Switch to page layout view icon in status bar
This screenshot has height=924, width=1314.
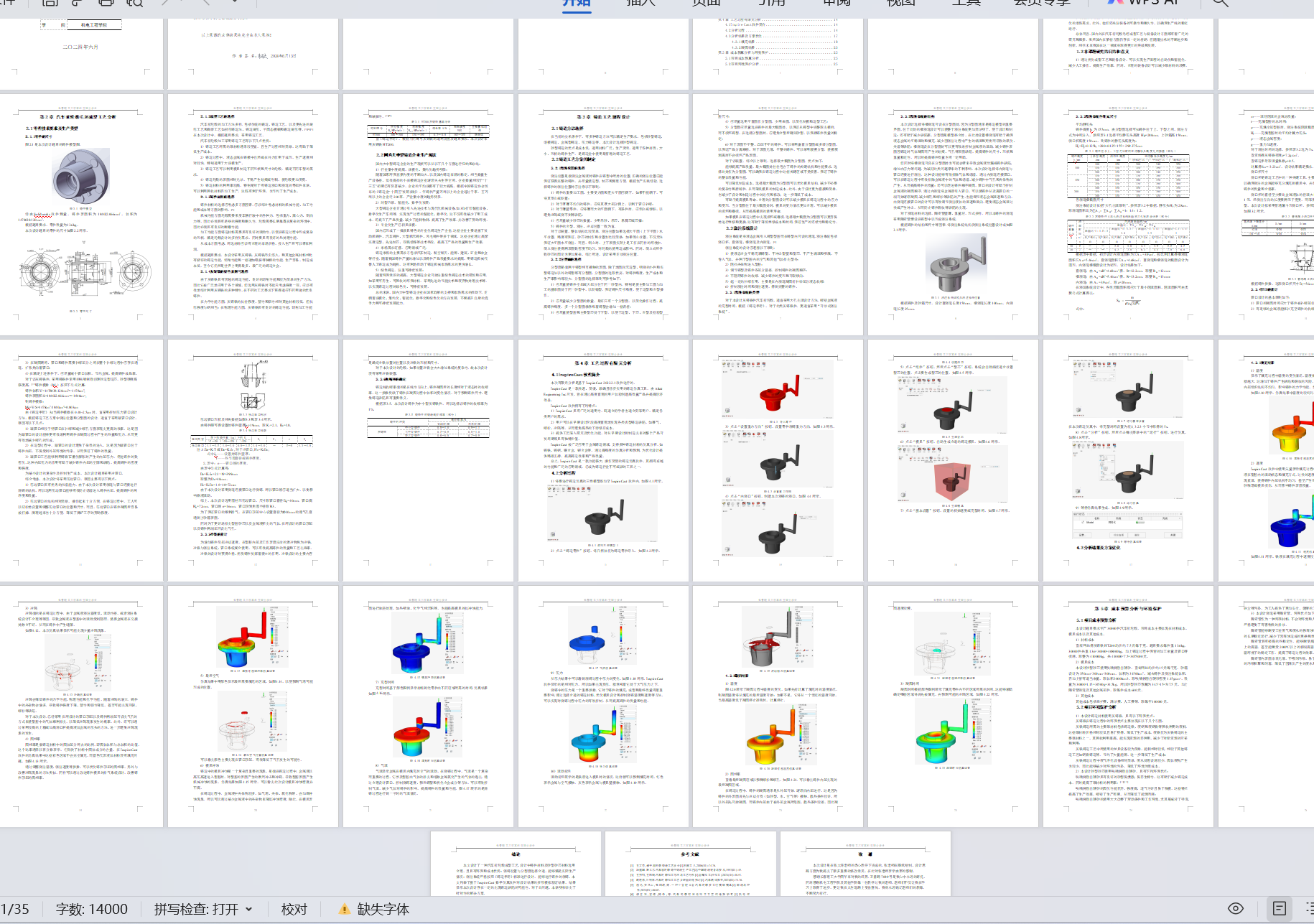coord(1280,908)
